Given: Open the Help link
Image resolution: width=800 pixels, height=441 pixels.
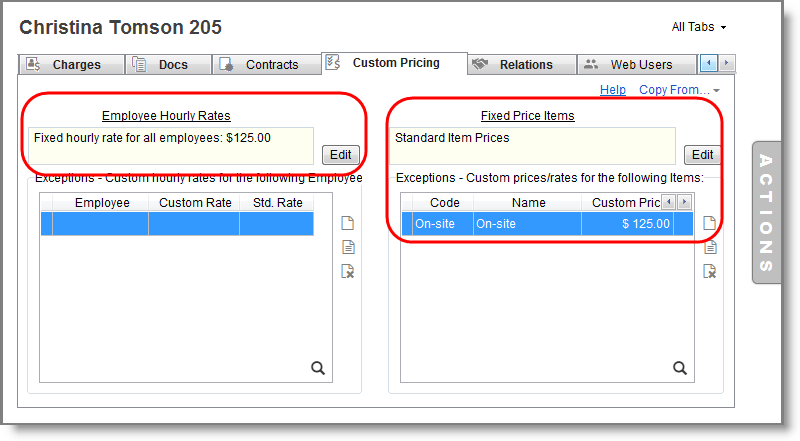Looking at the screenshot, I should coord(613,90).
